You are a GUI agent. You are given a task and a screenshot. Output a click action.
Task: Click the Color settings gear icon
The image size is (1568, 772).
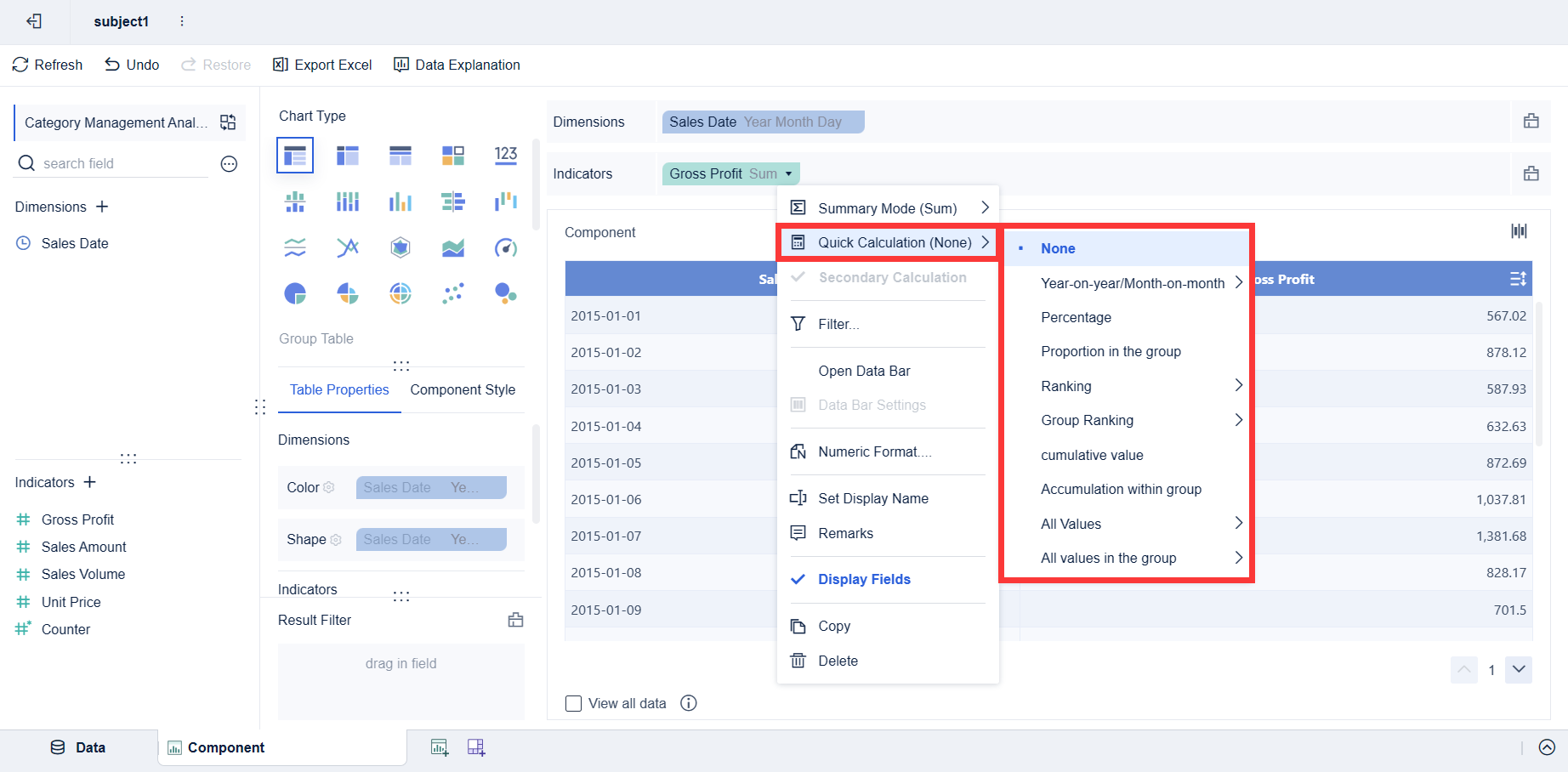point(329,487)
